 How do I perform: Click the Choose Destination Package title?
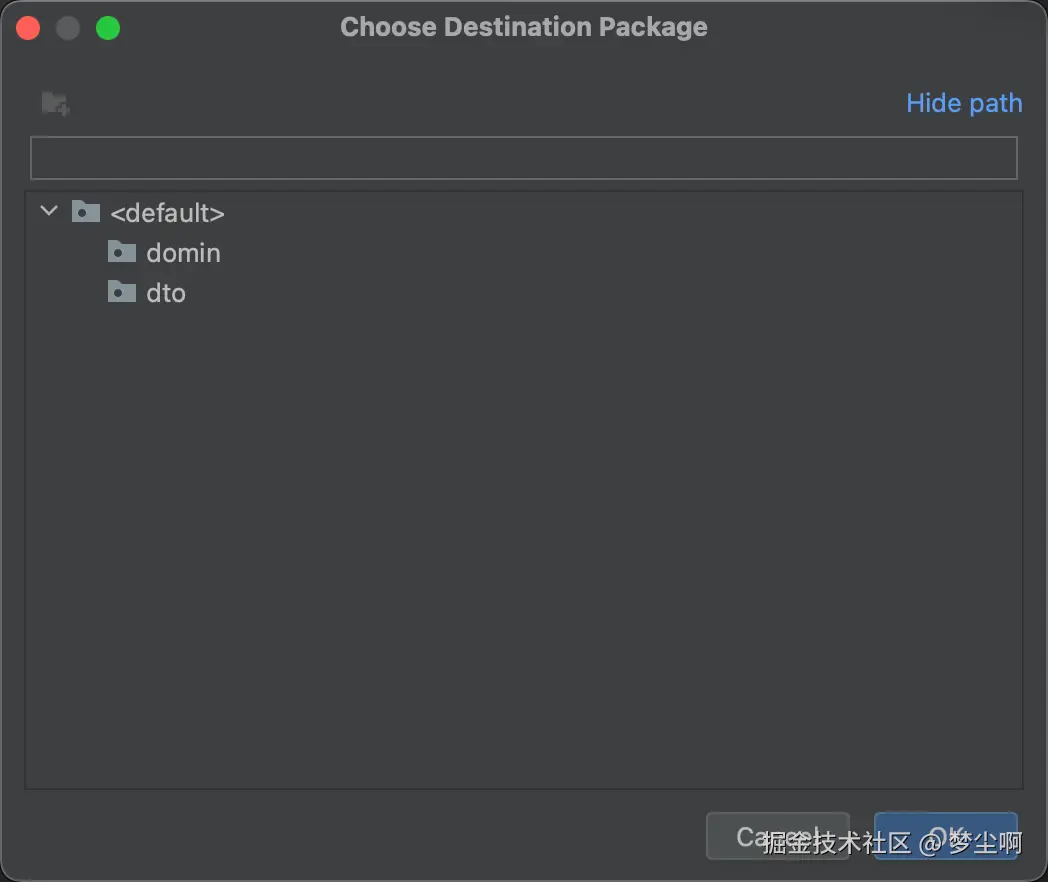point(523,28)
